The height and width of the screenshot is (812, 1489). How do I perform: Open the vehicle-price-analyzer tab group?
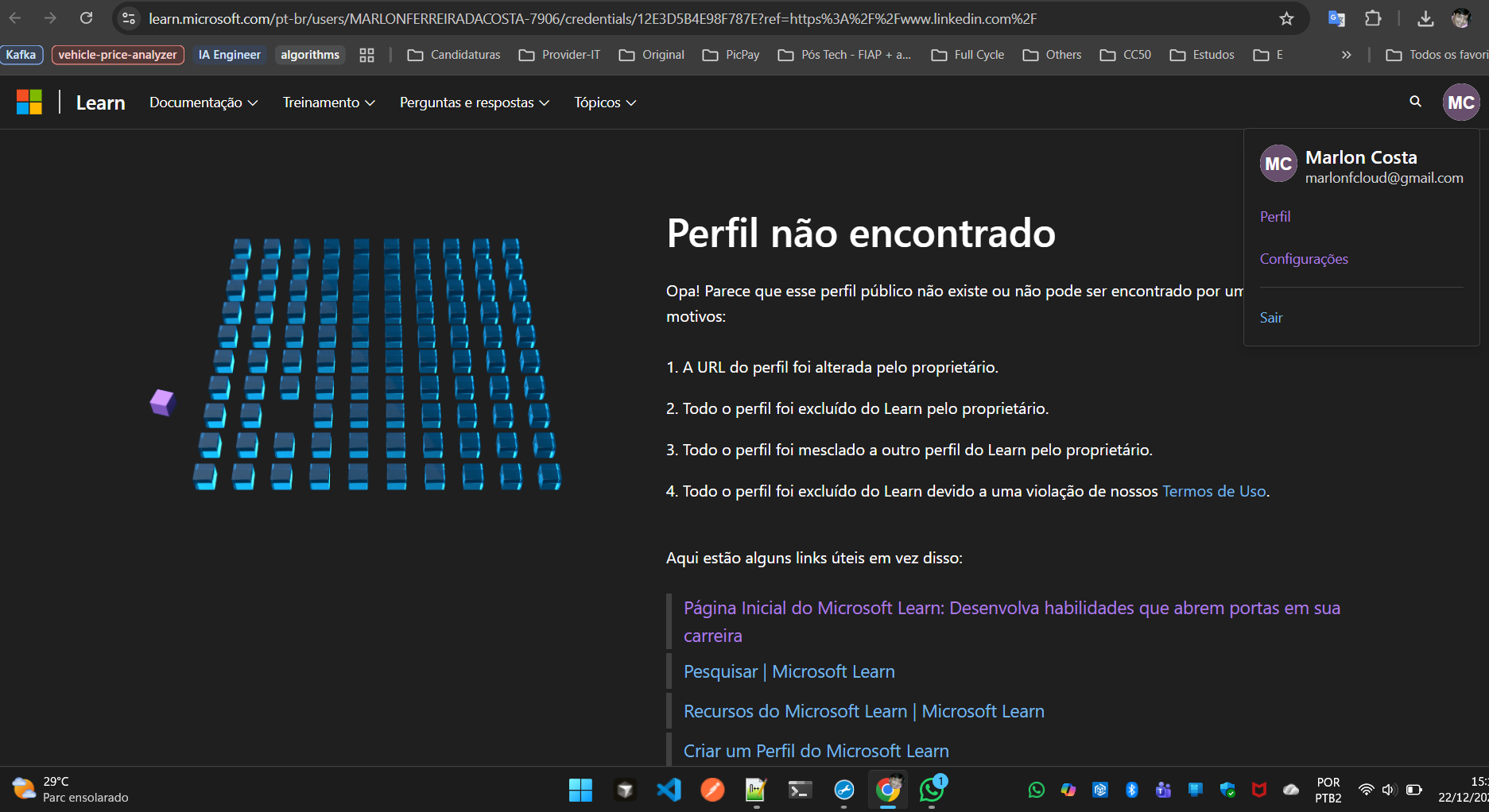[118, 55]
